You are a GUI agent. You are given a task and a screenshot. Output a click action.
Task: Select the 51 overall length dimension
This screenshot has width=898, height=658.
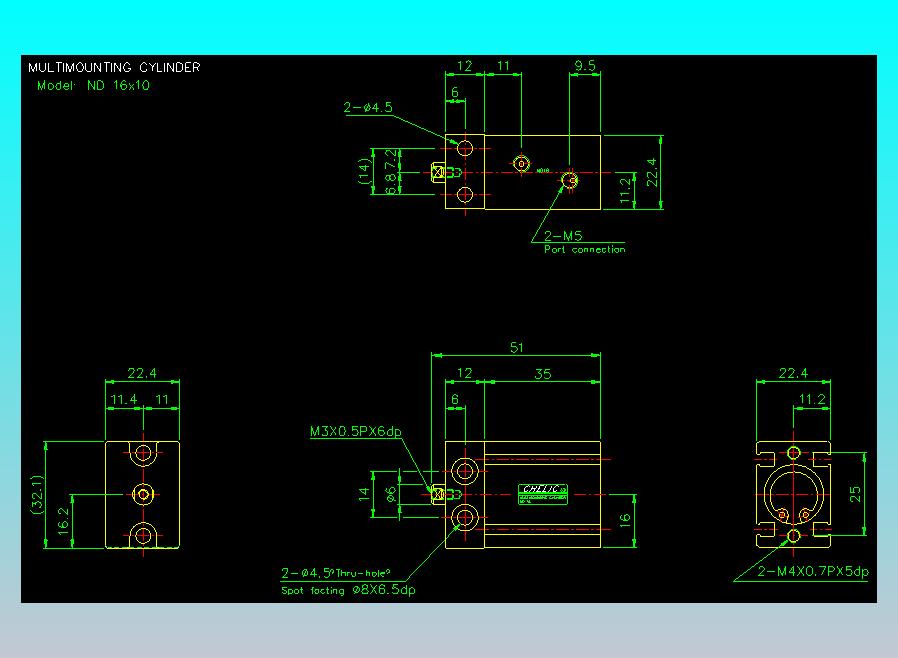516,348
